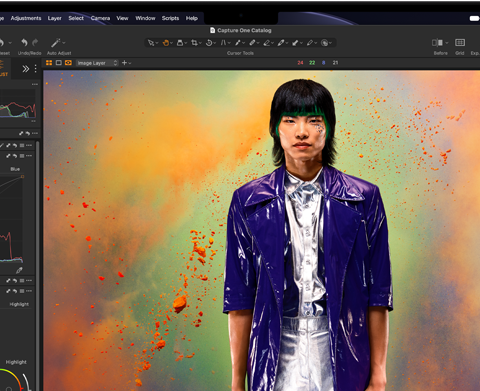Image resolution: width=480 pixels, height=391 pixels.
Task: Click the green readout value 22
Action: [312, 63]
